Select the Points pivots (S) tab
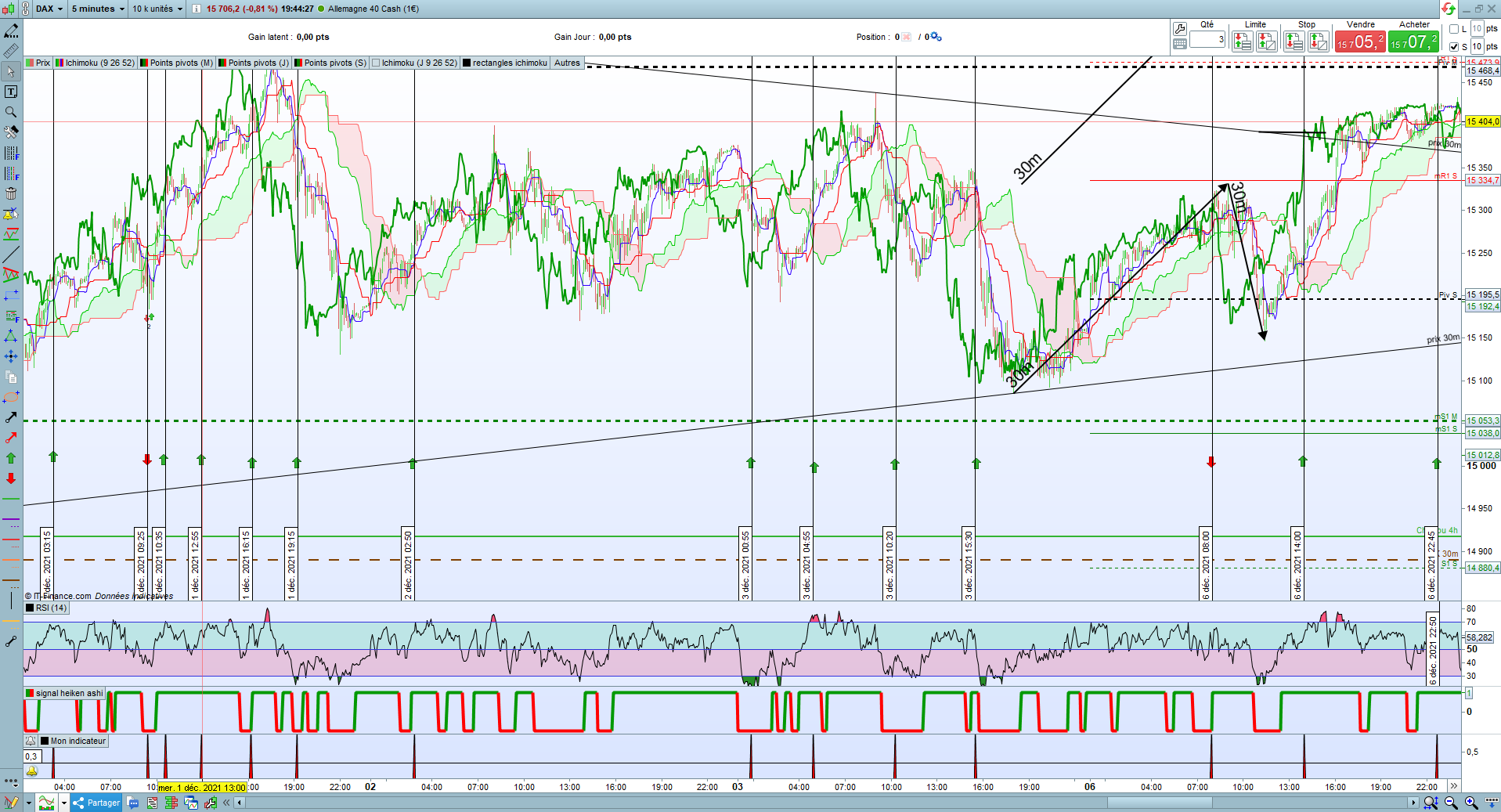 point(330,63)
